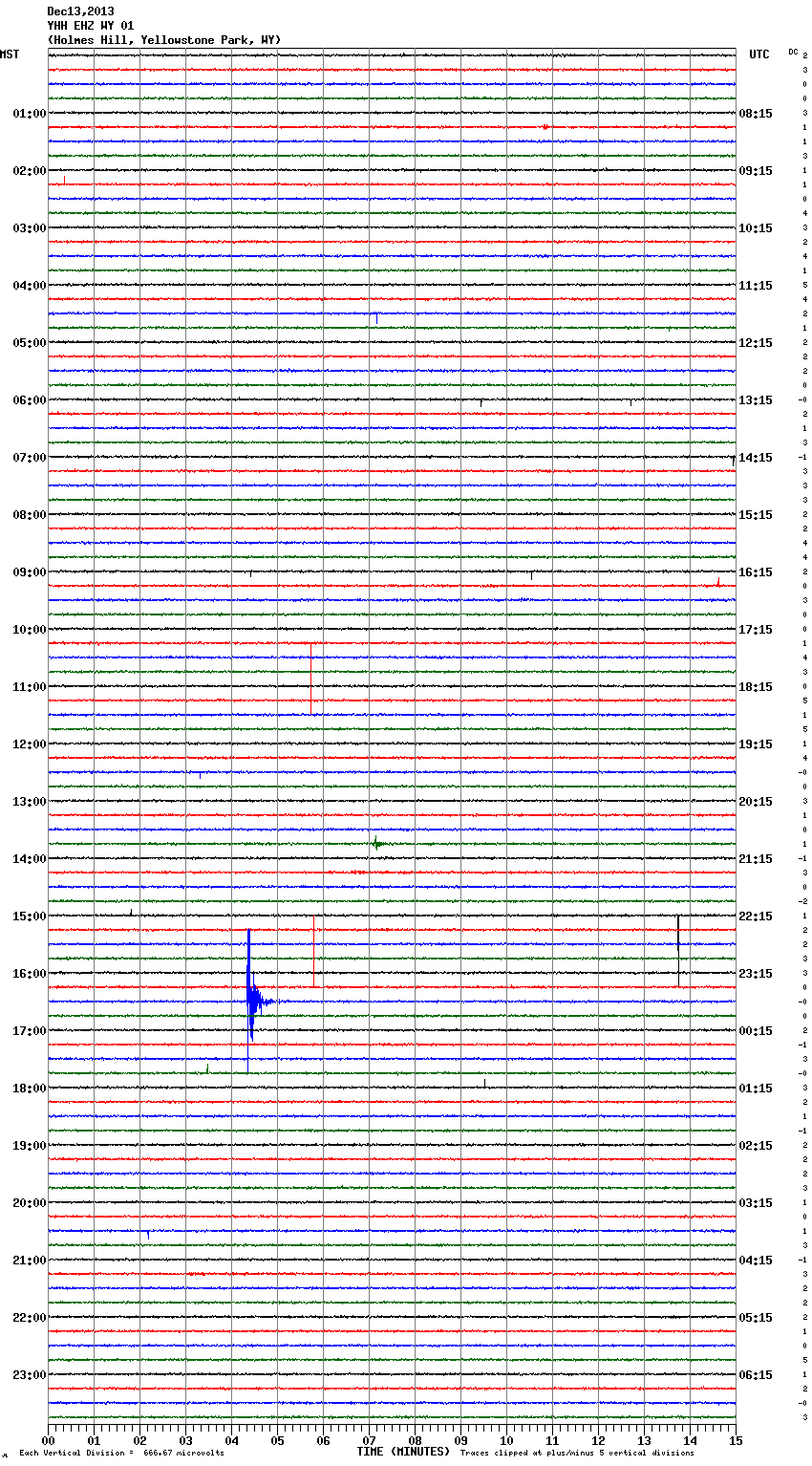Image resolution: width=812 pixels, height=1466 pixels.
Task: Click the 05 minute axis tick label
Action: coord(277,1440)
